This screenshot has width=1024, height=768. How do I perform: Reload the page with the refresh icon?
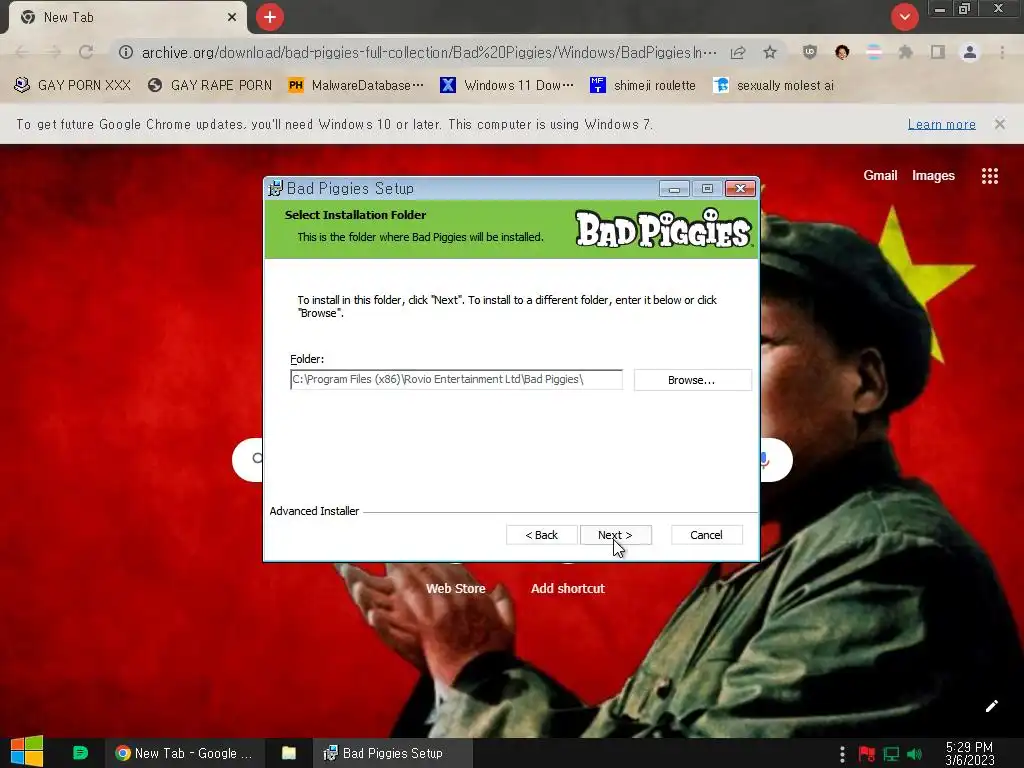[x=86, y=52]
